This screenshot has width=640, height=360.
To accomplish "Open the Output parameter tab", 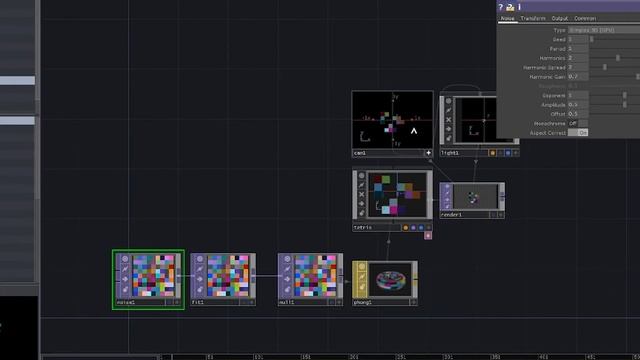I will [559, 18].
